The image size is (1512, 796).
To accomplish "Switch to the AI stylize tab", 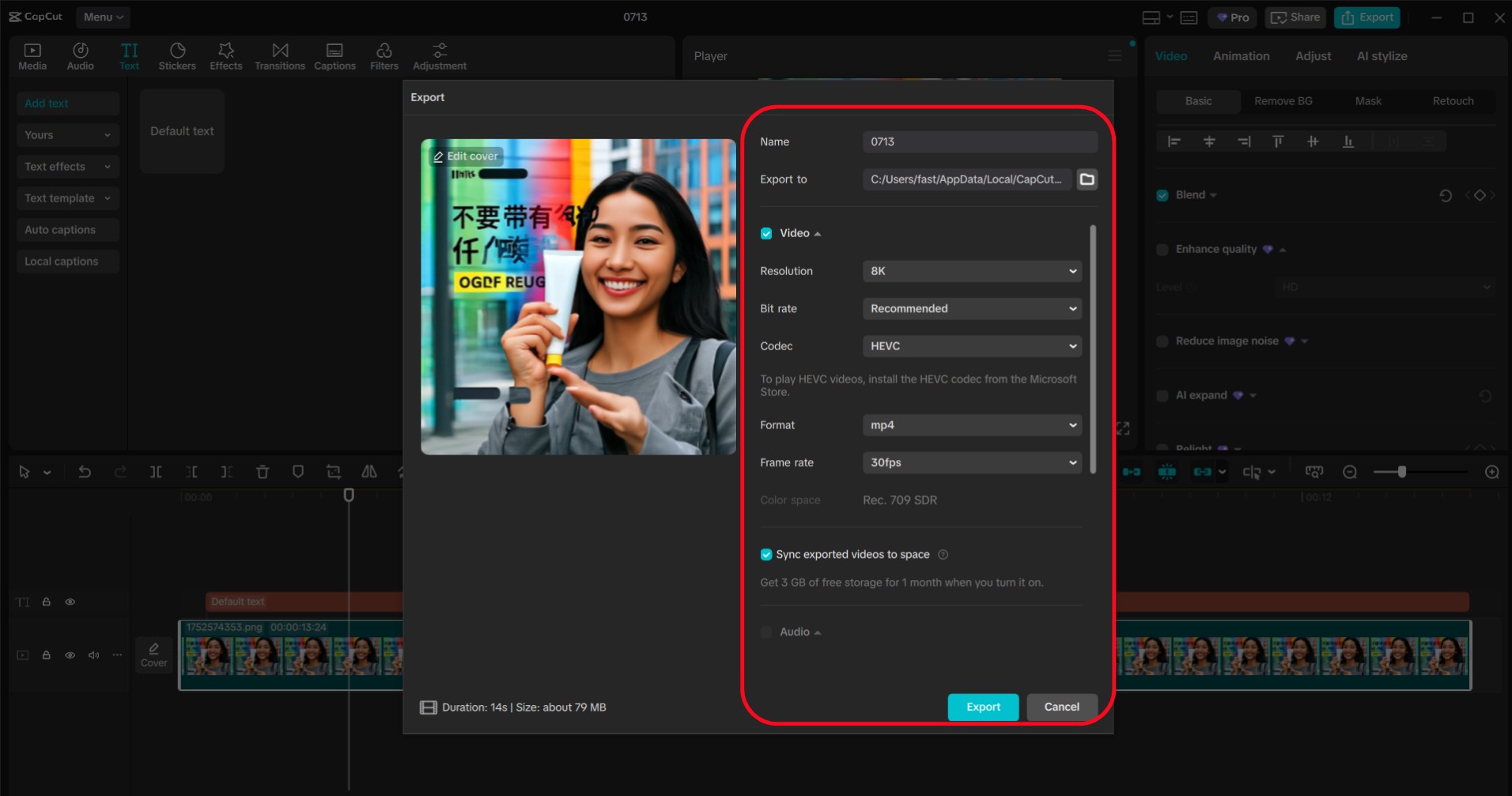I will pos(1382,56).
